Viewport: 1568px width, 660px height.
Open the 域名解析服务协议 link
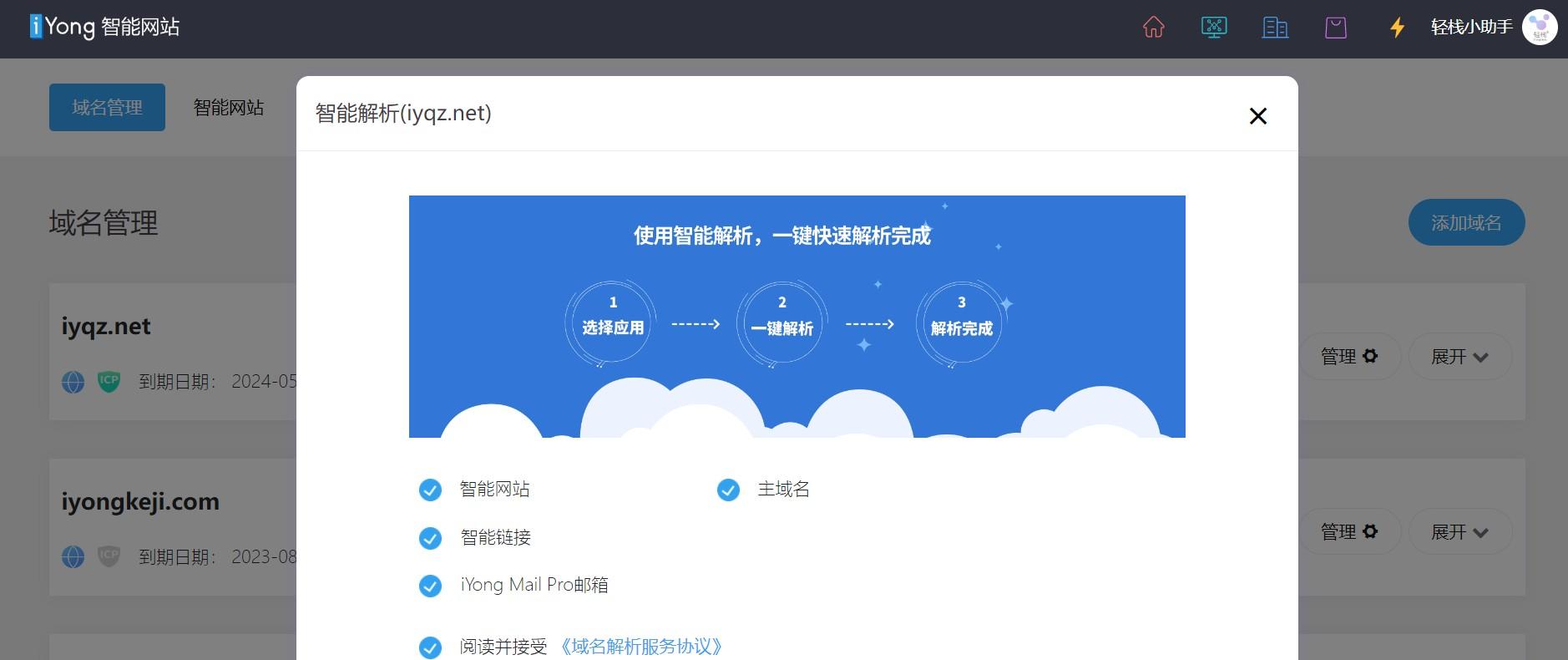(640, 647)
